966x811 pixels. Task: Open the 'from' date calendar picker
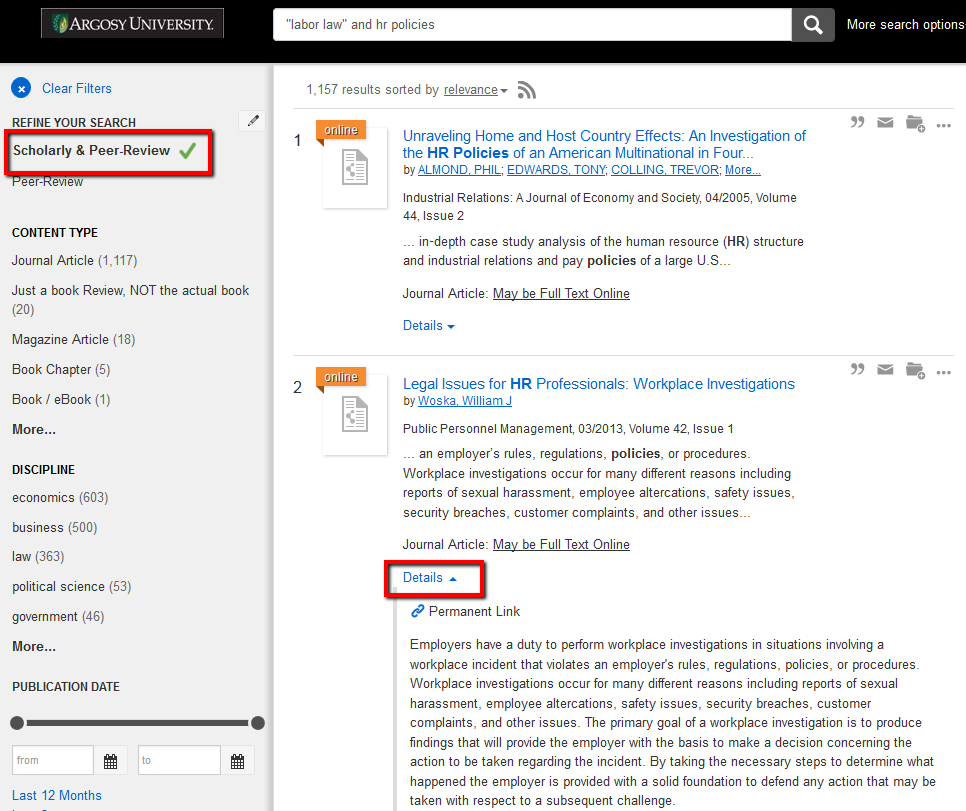coord(110,761)
